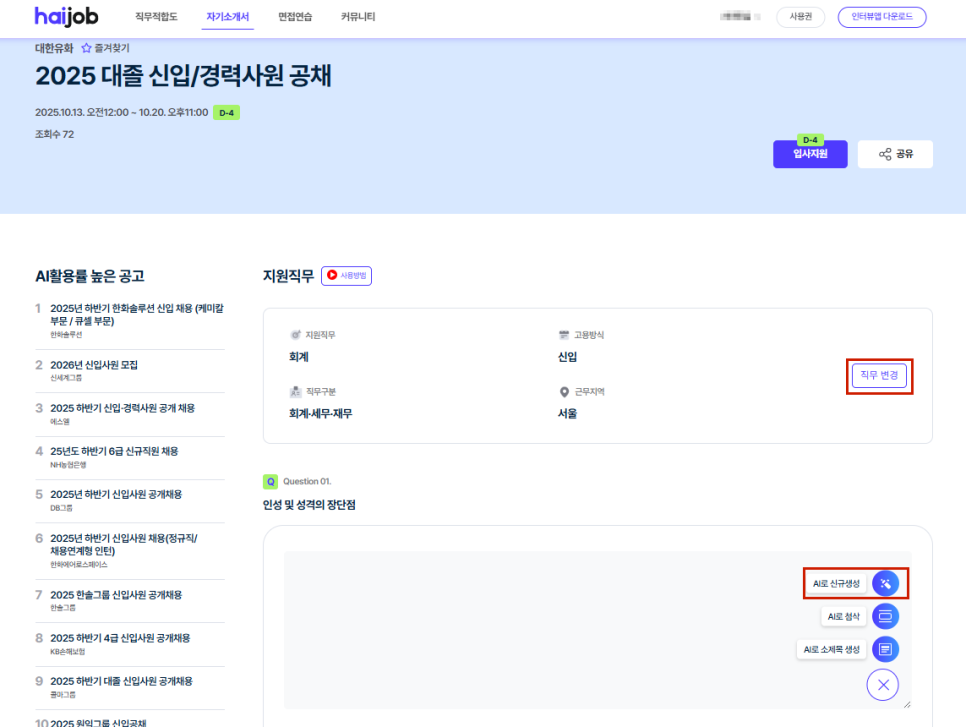Click the 사용권 button
This screenshot has height=727, width=966.
[x=800, y=17]
